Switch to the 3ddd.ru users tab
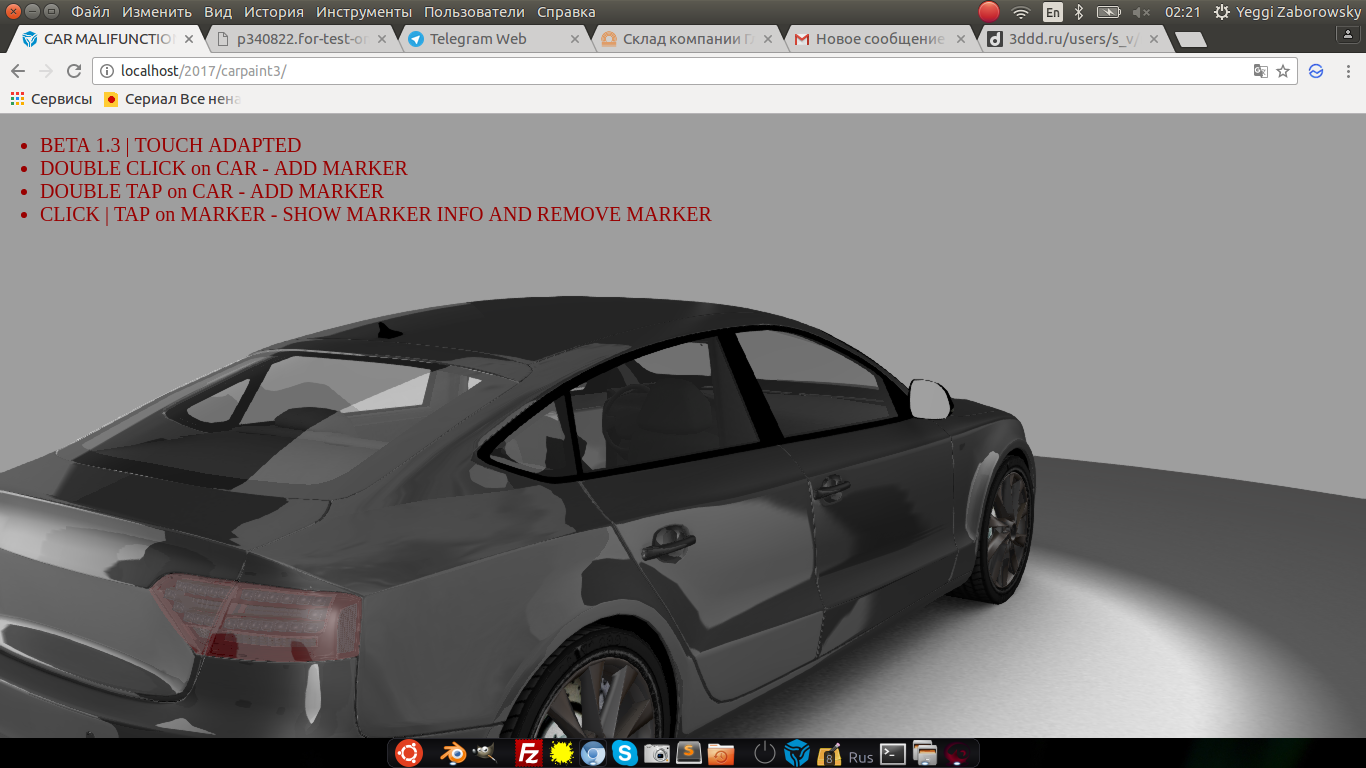This screenshot has width=1366, height=768. click(x=1073, y=39)
